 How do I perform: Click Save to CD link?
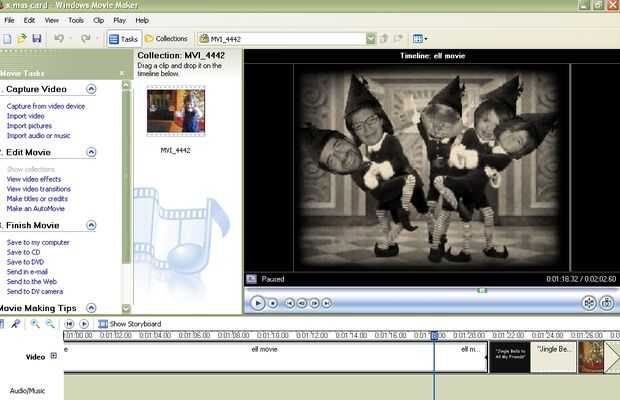(23, 252)
